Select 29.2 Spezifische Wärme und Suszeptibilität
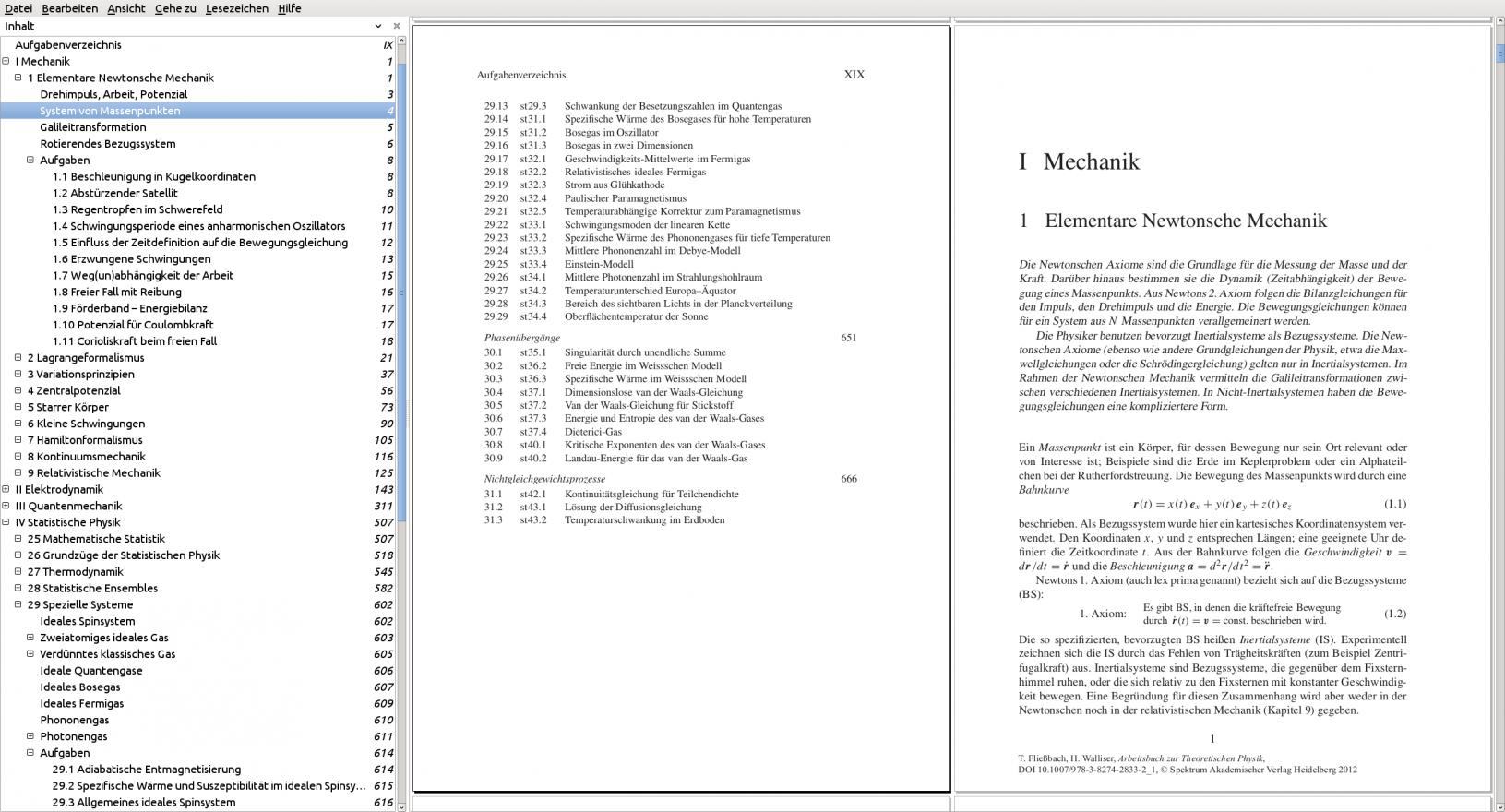1505x812 pixels. point(209,786)
